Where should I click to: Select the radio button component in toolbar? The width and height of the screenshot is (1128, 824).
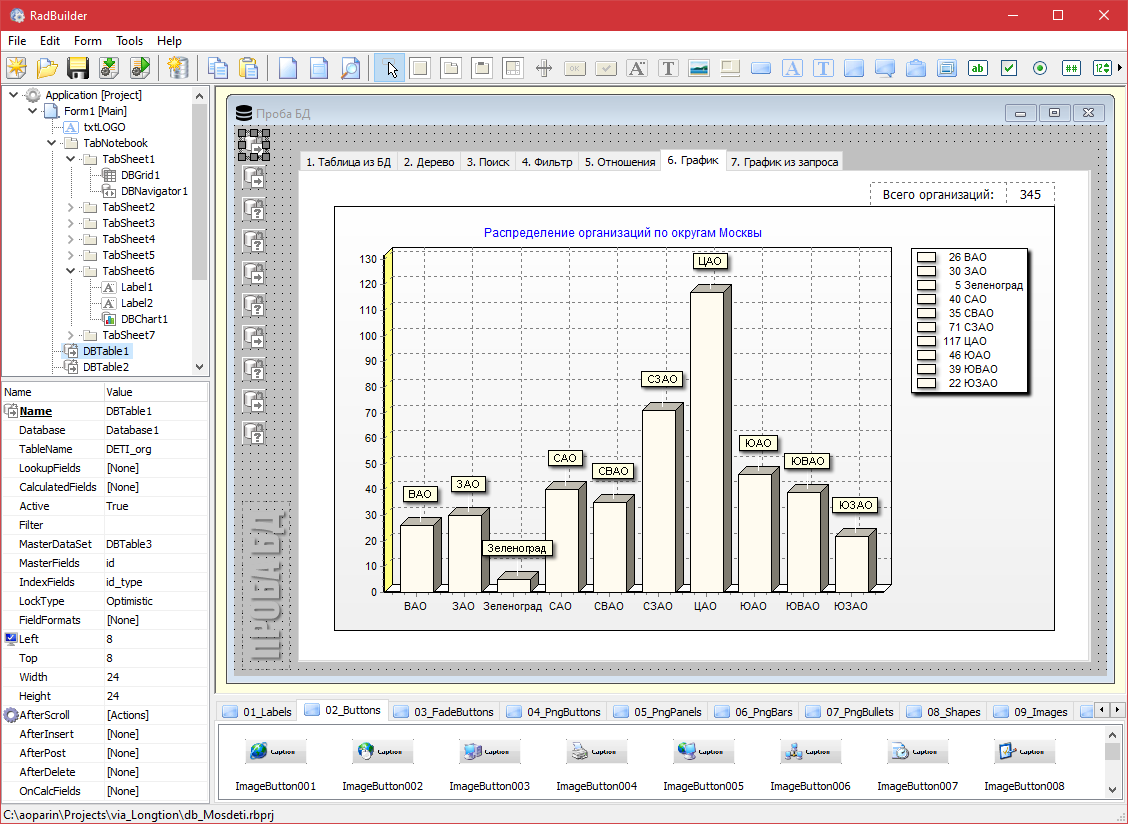pos(1040,68)
